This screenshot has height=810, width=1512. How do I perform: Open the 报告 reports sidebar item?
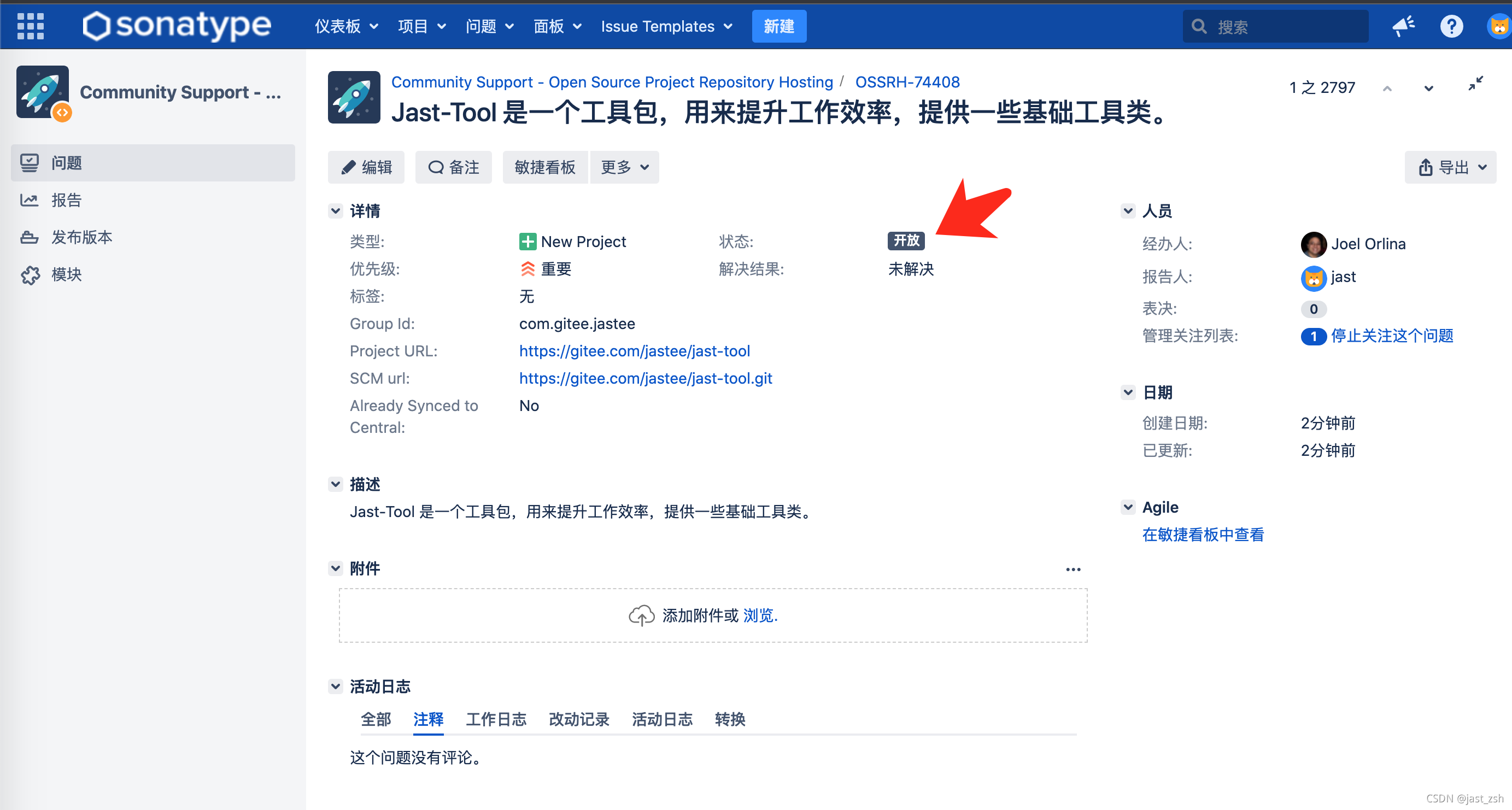(x=66, y=200)
